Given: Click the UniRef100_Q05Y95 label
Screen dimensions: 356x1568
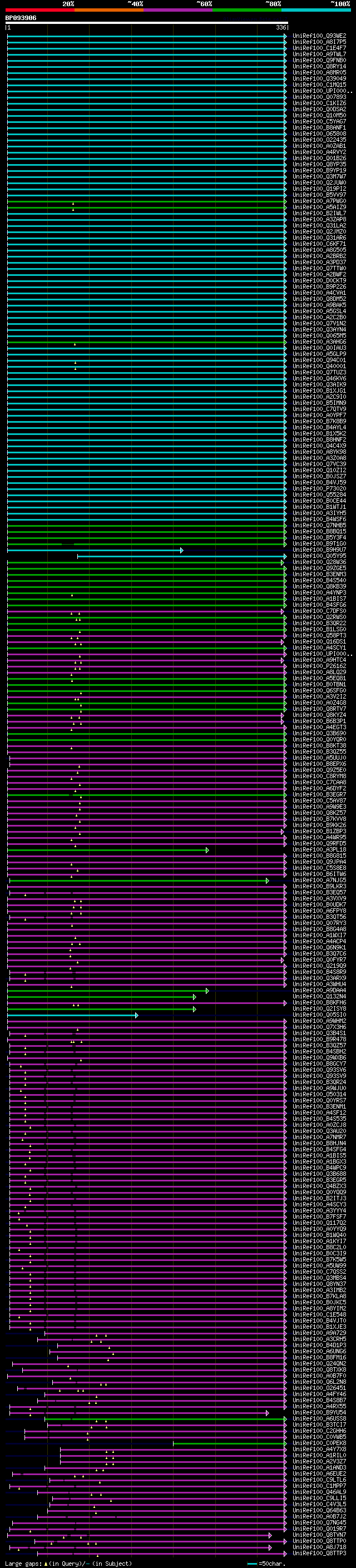Looking at the screenshot, I should click(x=319, y=556).
